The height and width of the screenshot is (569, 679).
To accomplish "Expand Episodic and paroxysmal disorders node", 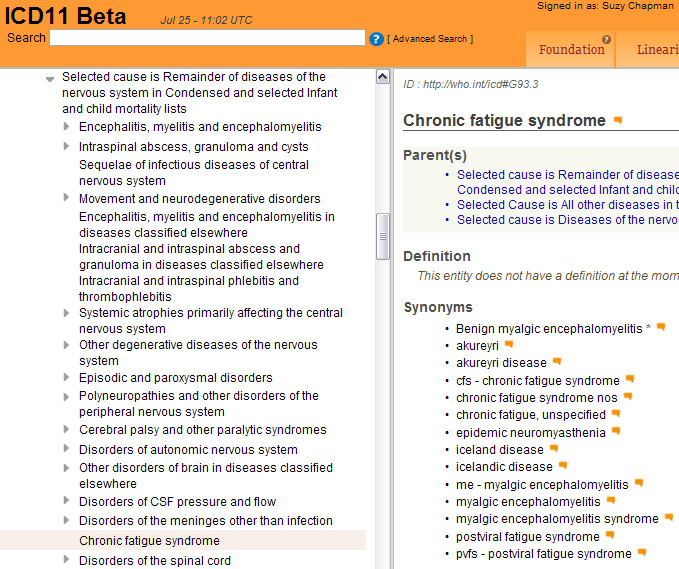I will [x=67, y=378].
